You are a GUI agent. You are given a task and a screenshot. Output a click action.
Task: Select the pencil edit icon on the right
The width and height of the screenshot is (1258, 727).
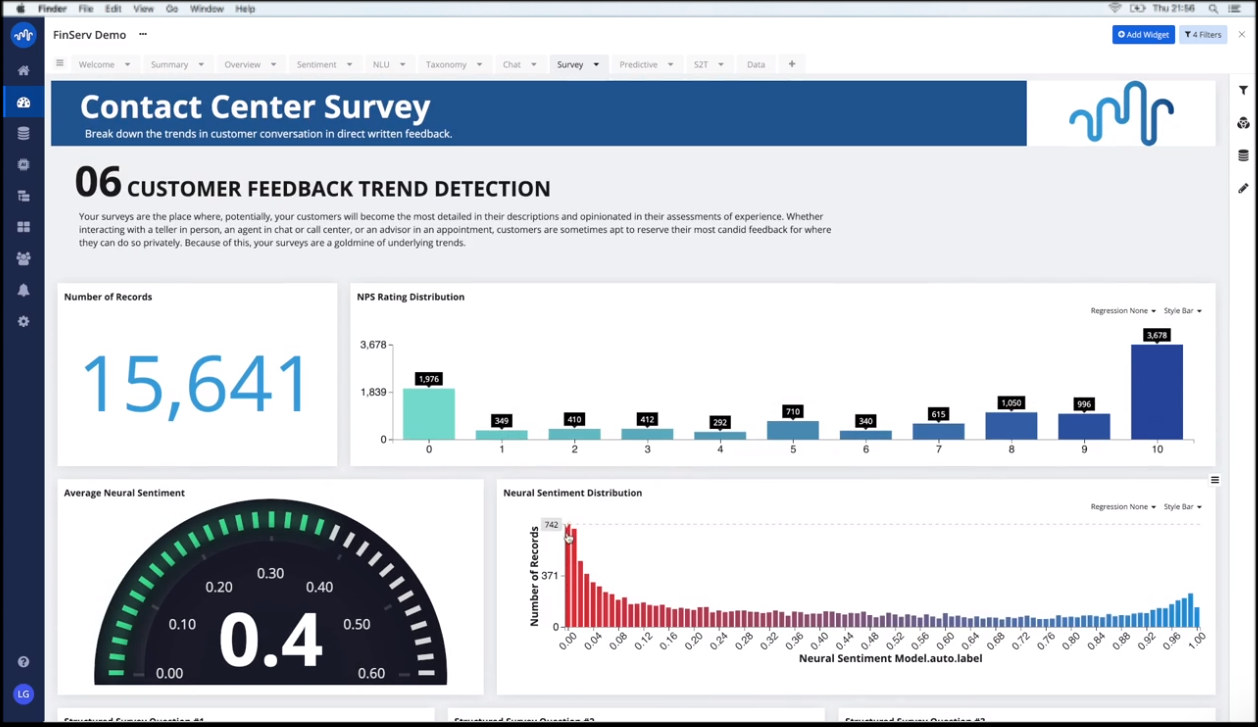click(1243, 188)
